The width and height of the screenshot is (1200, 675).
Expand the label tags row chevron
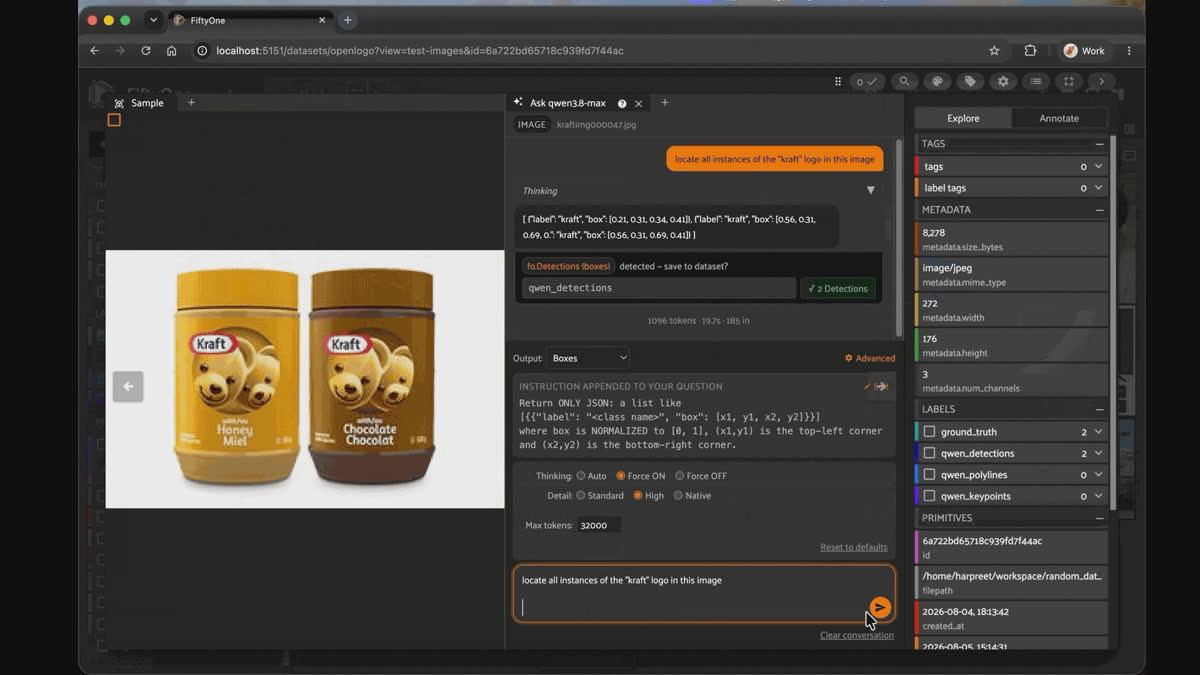coord(1098,188)
